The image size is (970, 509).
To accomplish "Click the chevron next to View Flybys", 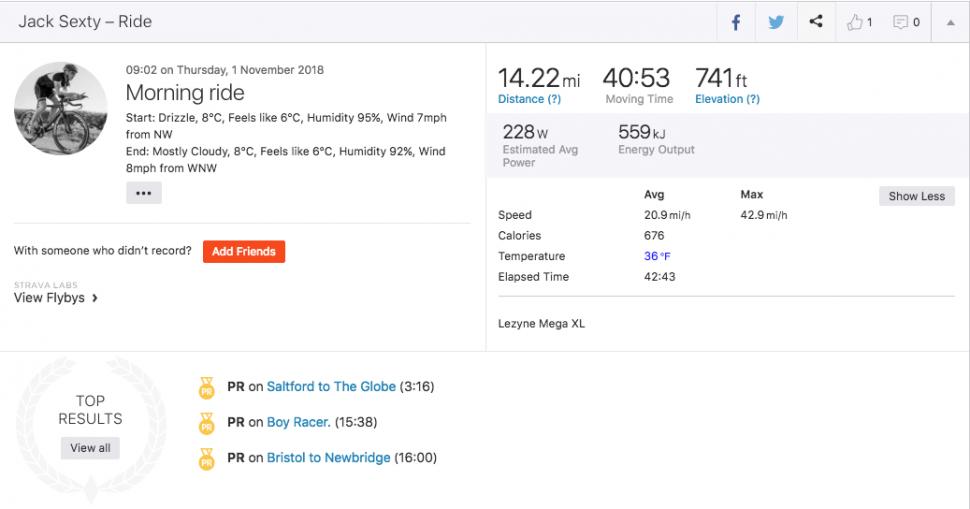I will coord(95,298).
